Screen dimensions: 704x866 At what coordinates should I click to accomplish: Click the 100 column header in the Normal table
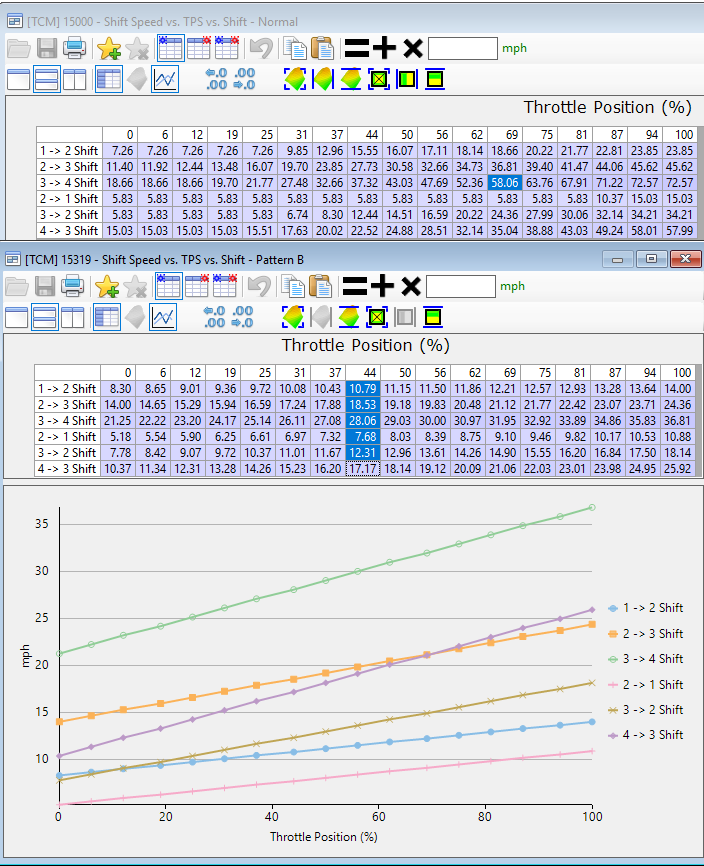pos(679,135)
